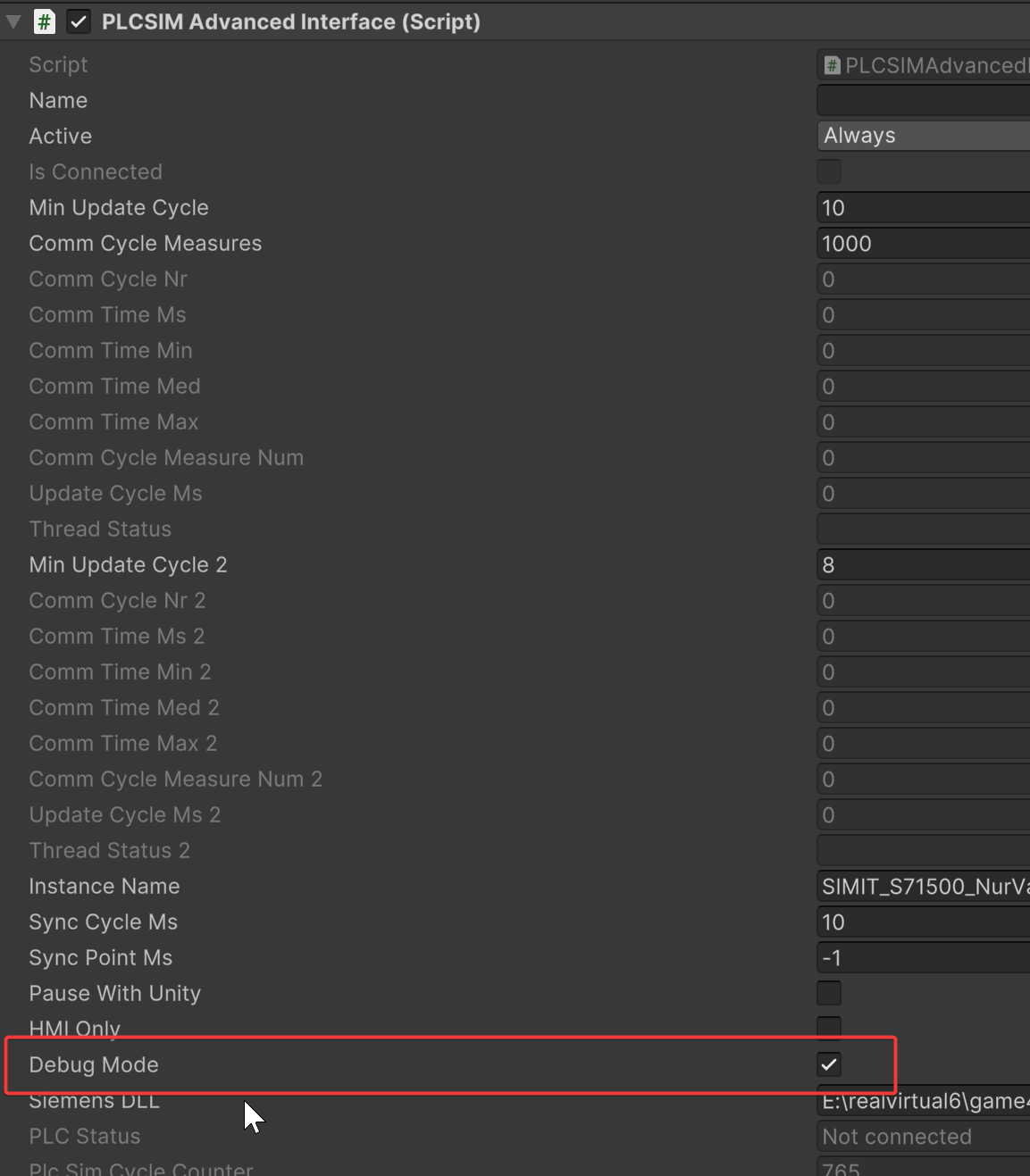Click the Instance Name text field
This screenshot has height=1176, width=1030.
click(x=923, y=887)
